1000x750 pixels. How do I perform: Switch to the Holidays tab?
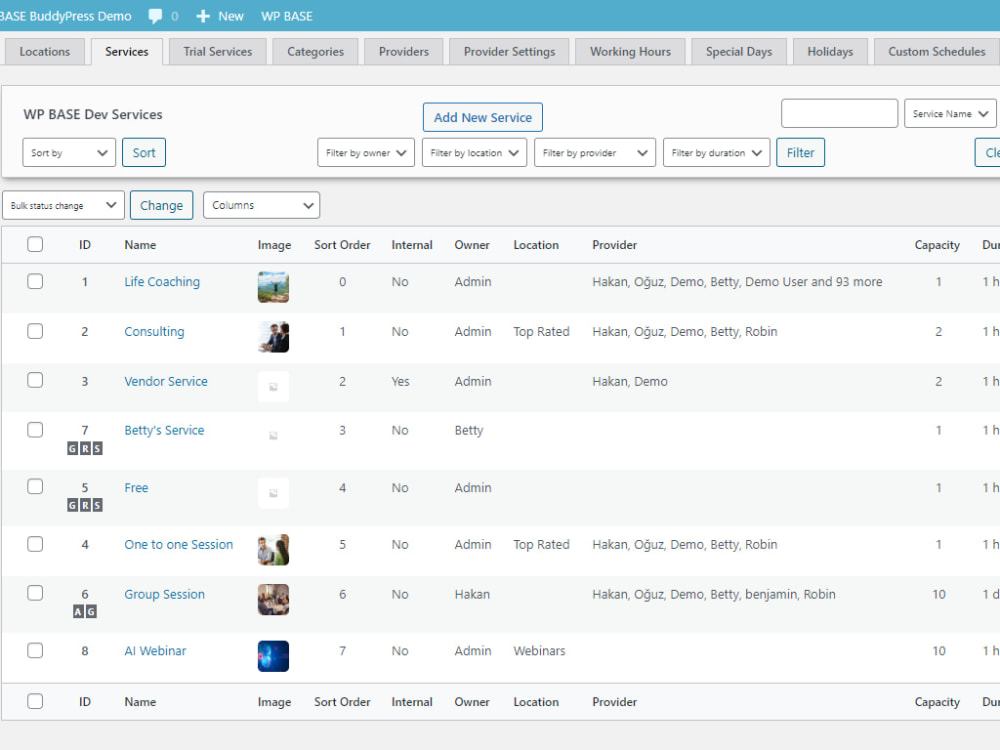[830, 52]
